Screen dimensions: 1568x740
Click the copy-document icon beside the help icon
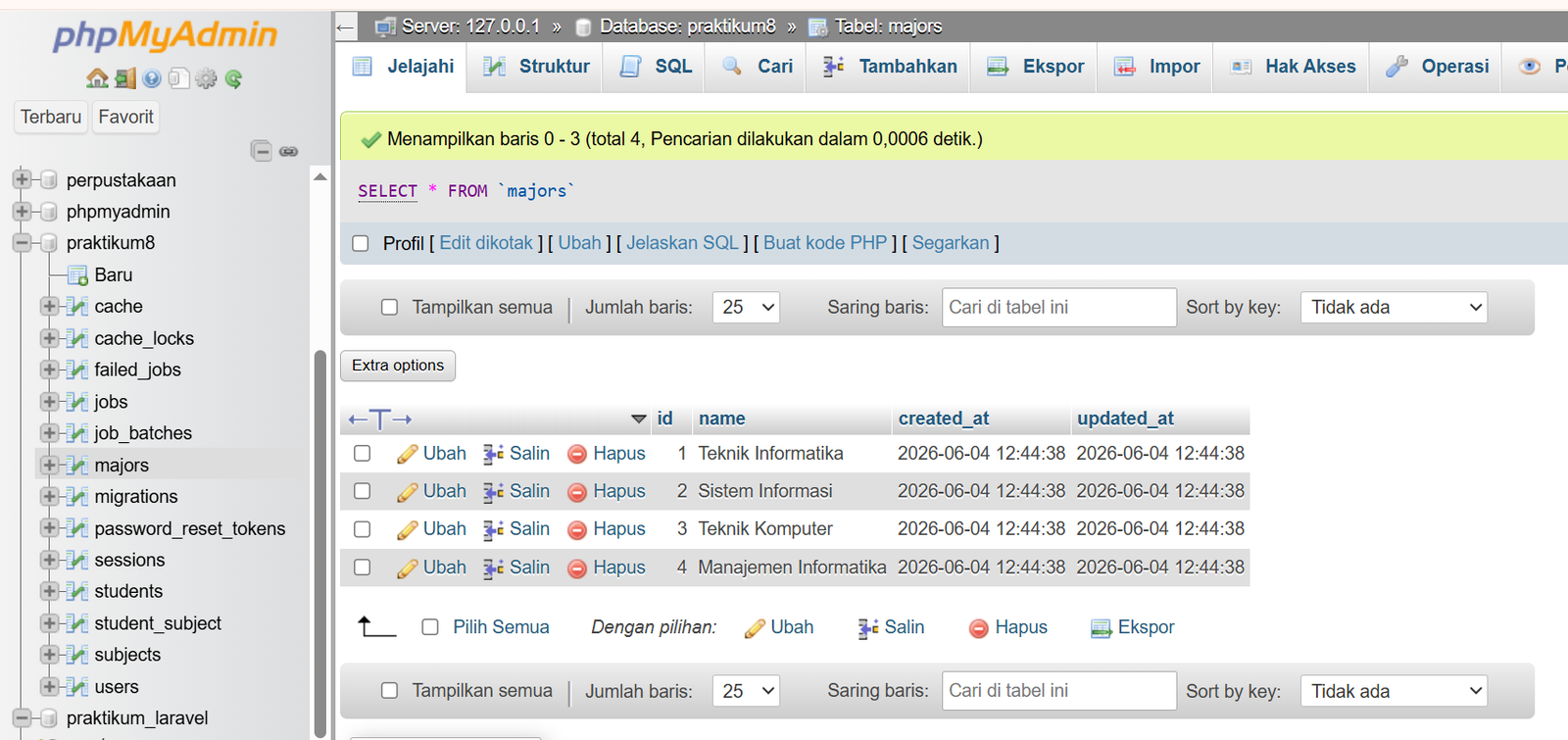pyautogui.click(x=178, y=78)
